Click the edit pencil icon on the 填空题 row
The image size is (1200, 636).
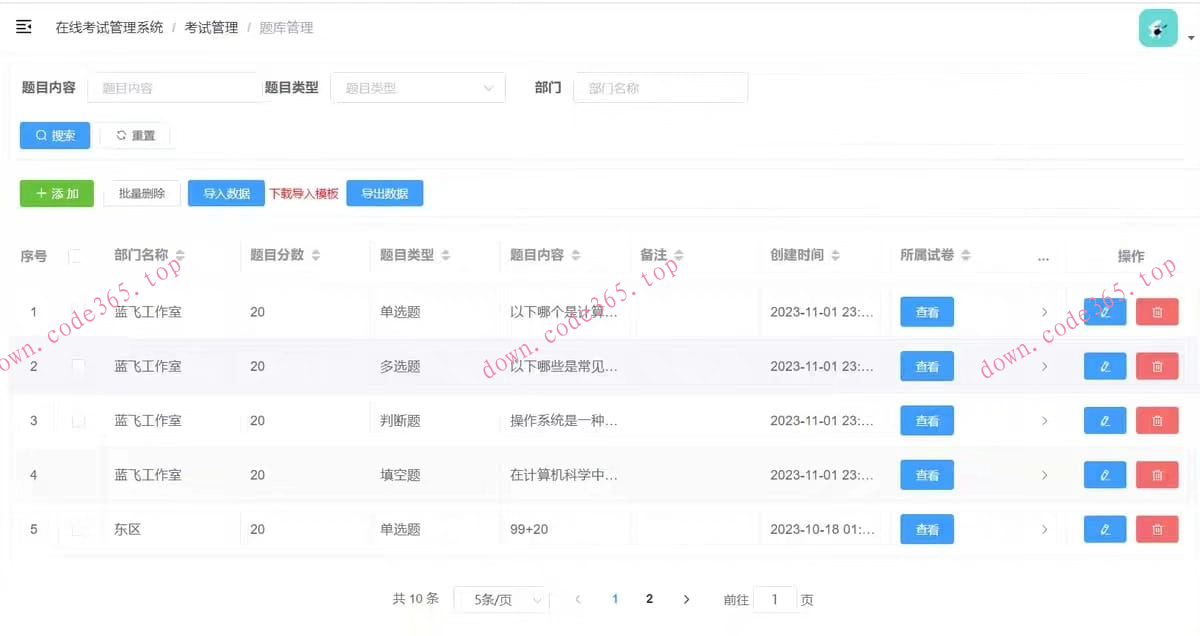coord(1104,475)
